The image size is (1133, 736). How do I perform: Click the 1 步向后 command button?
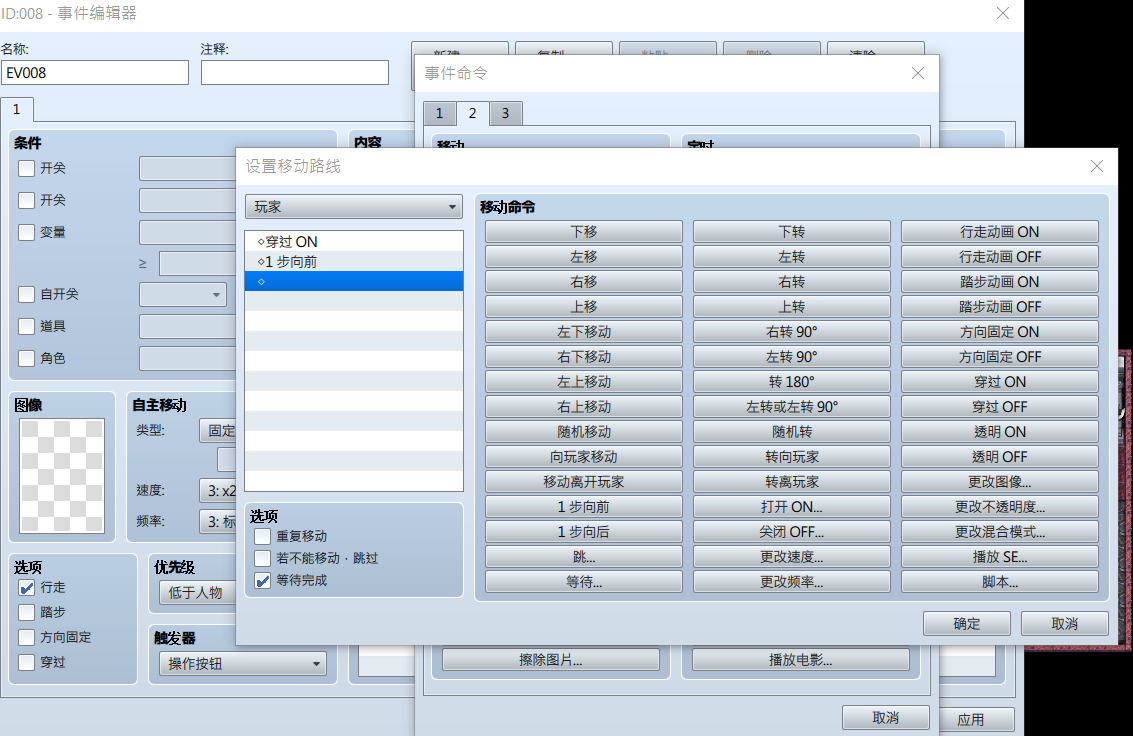583,532
